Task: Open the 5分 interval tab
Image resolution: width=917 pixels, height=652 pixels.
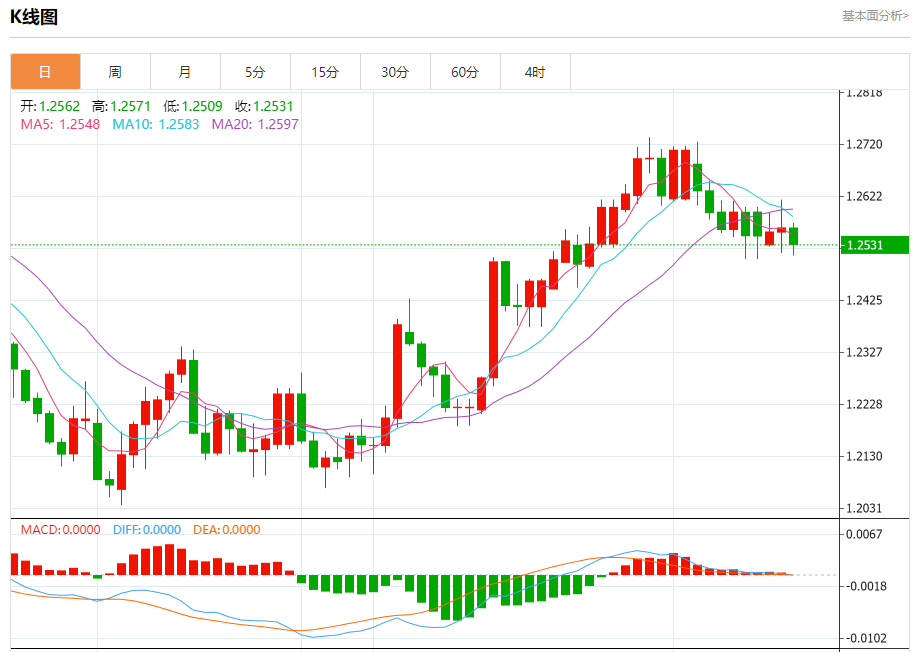Action: pos(255,72)
